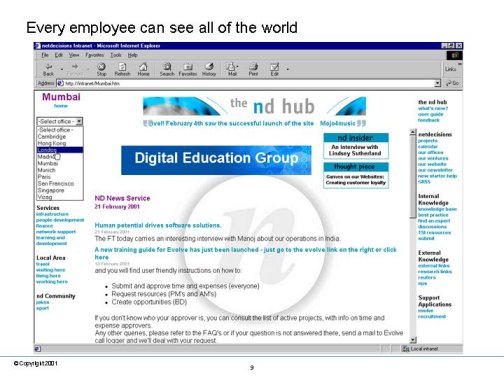The image size is (504, 378).
Task: Toggle the Select office dropdown arrow
Action: 79,121
